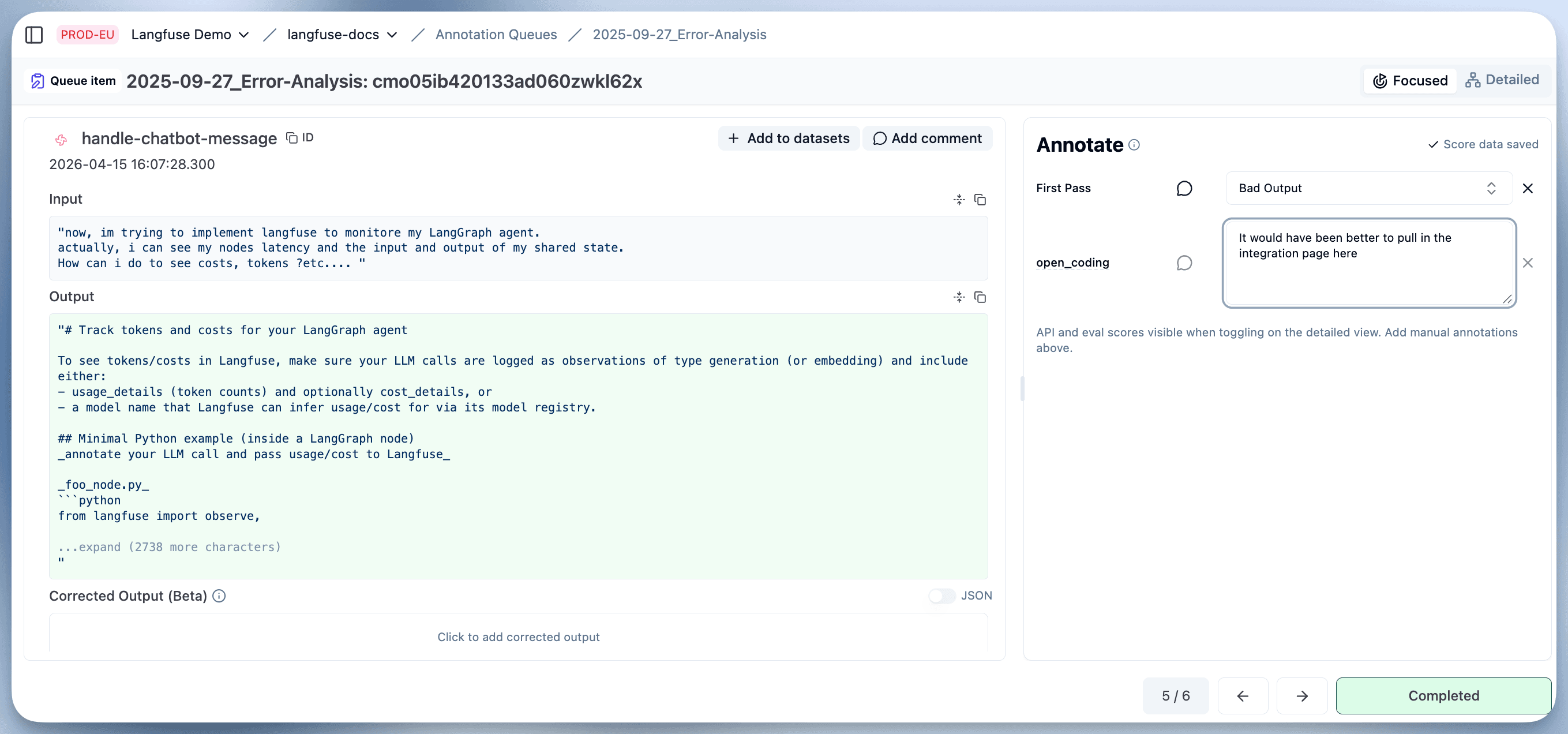Show info about Corrected Output (Beta)
The width and height of the screenshot is (1568, 734).
[x=219, y=596]
